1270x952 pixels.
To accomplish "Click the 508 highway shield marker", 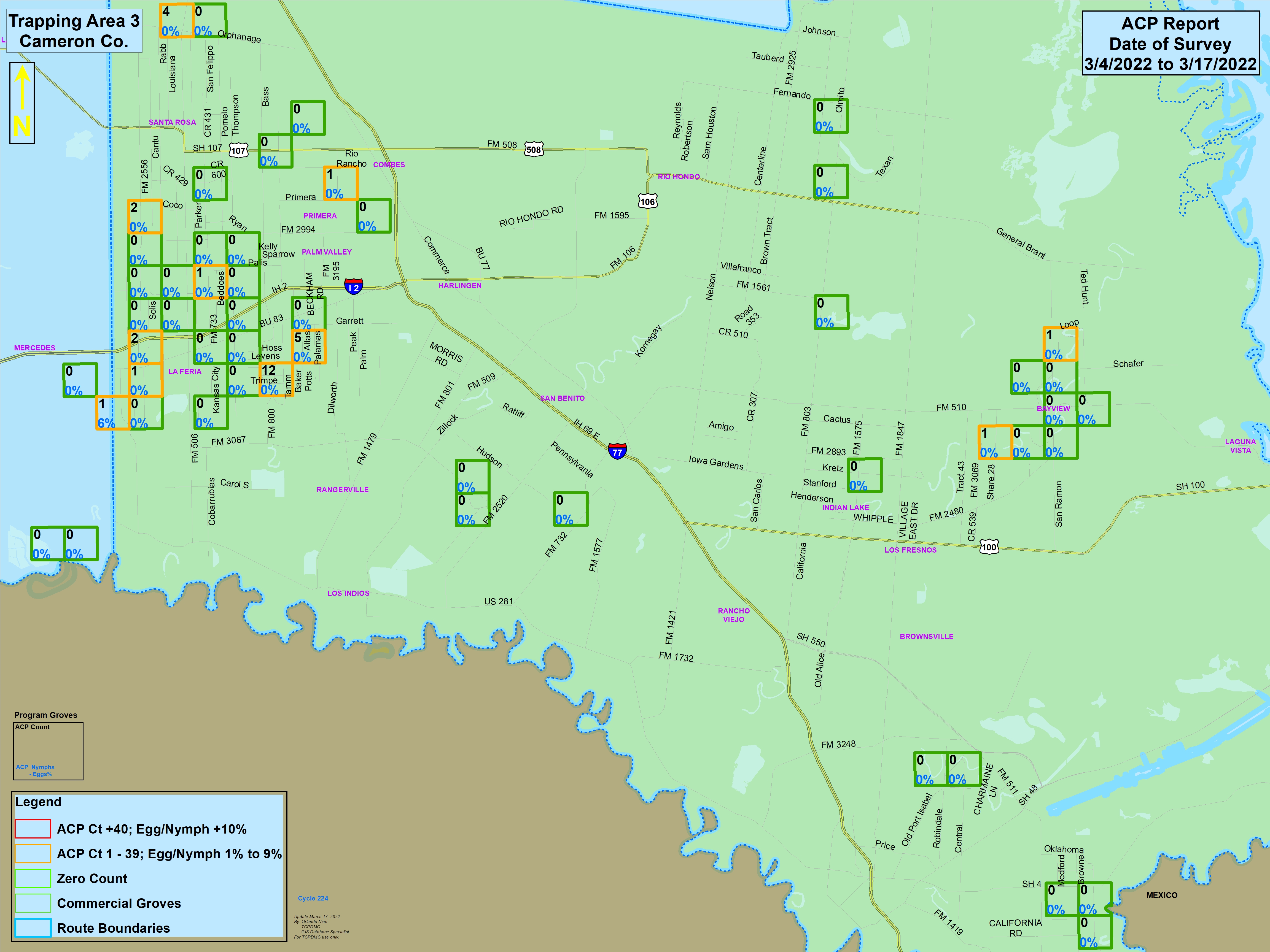I will click(x=534, y=150).
